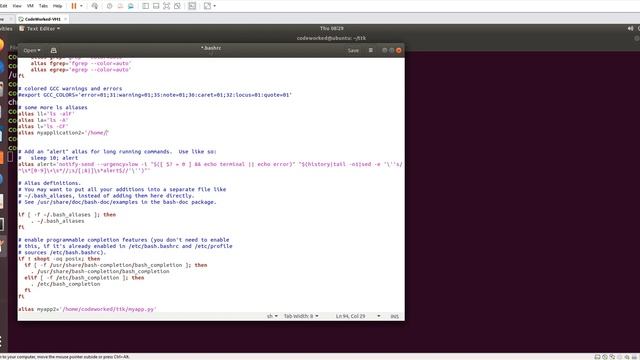Image resolution: width=640 pixels, height=360 pixels.
Task: Click the show library sidebar view icon
Action: (x=145, y=6)
